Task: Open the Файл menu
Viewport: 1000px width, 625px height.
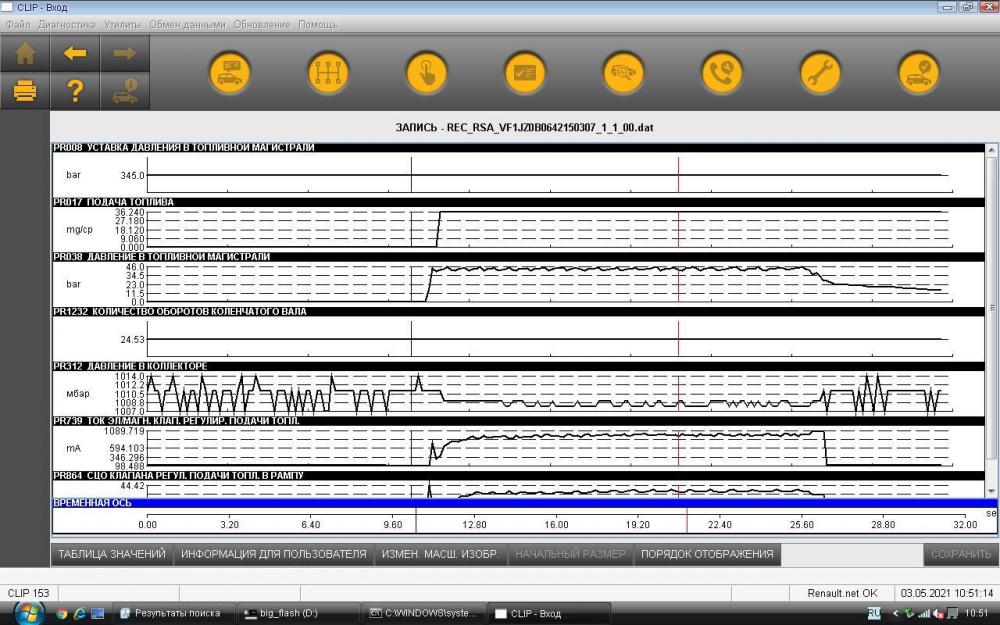Action: 18,24
